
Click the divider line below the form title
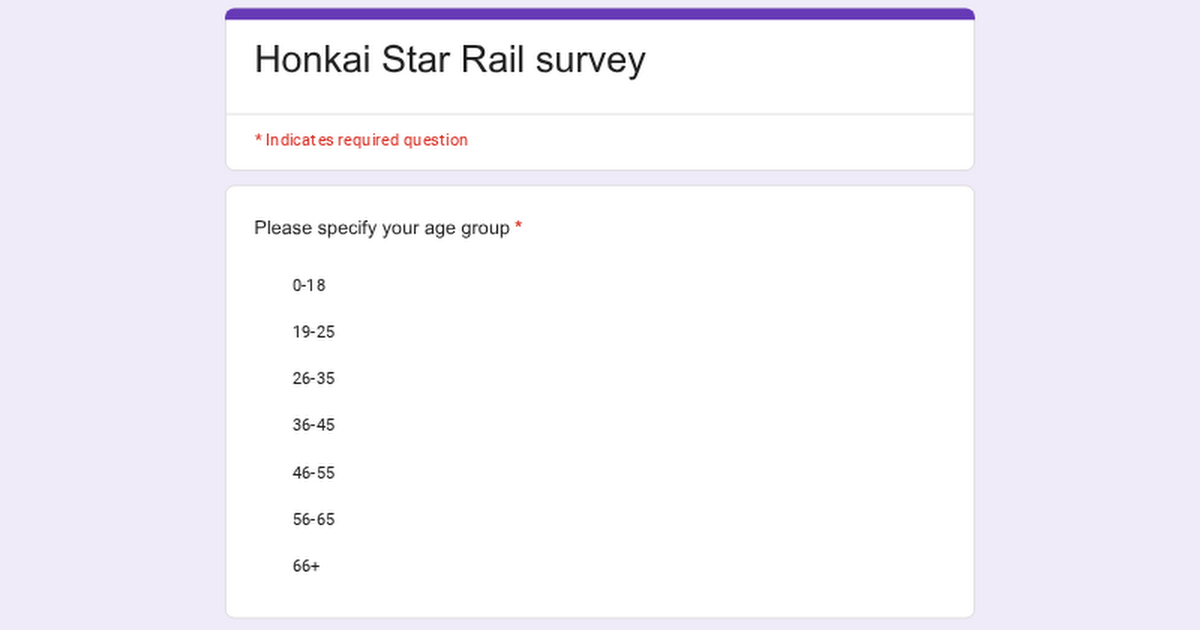pyautogui.click(x=600, y=114)
